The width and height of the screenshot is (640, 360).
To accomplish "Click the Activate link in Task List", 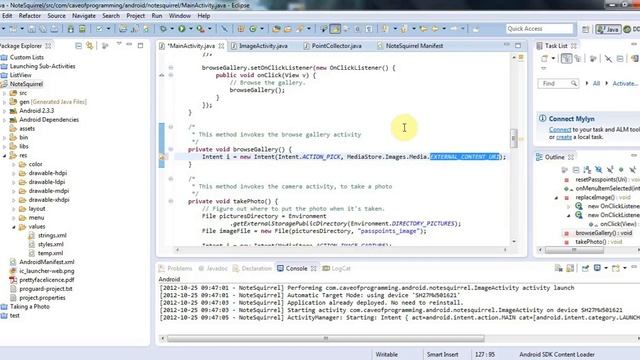I will (624, 83).
